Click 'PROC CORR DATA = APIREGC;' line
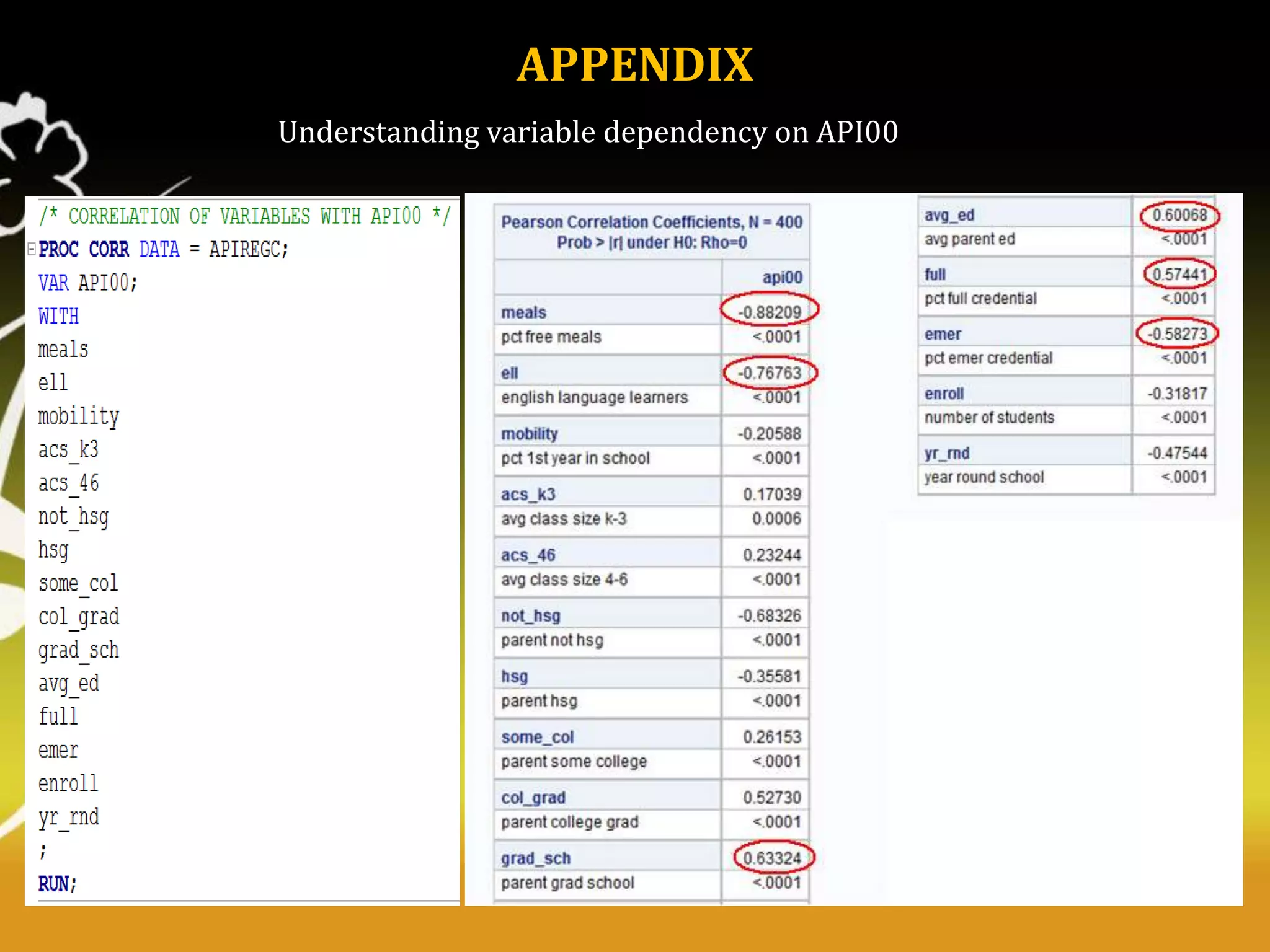This screenshot has height=952, width=1270. click(163, 250)
